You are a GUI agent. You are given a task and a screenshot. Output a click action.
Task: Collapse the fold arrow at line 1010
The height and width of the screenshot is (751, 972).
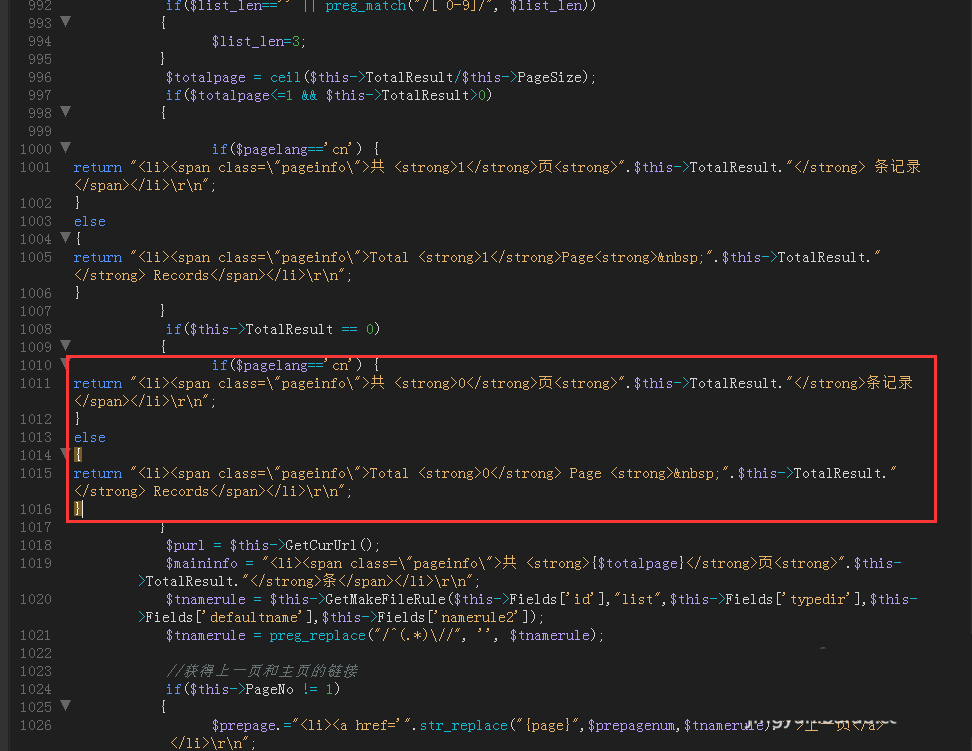(x=66, y=365)
